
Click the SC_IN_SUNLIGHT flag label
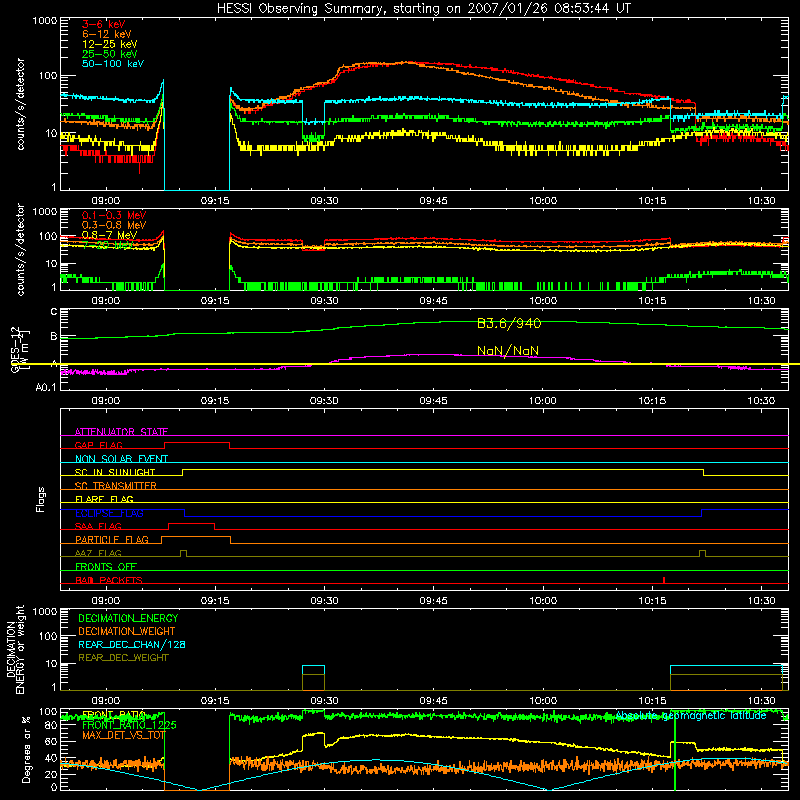[x=115, y=472]
